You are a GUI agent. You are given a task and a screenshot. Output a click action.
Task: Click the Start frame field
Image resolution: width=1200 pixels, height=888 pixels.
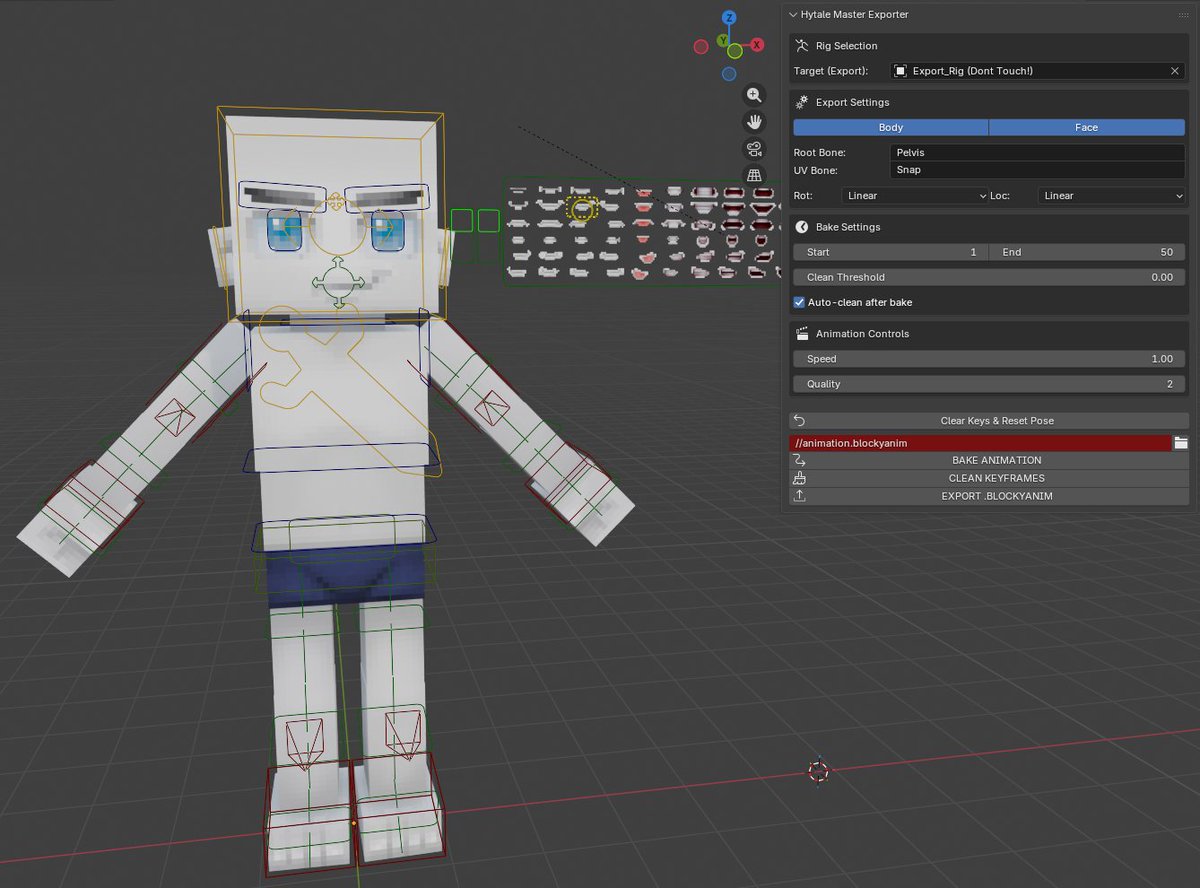tap(891, 252)
